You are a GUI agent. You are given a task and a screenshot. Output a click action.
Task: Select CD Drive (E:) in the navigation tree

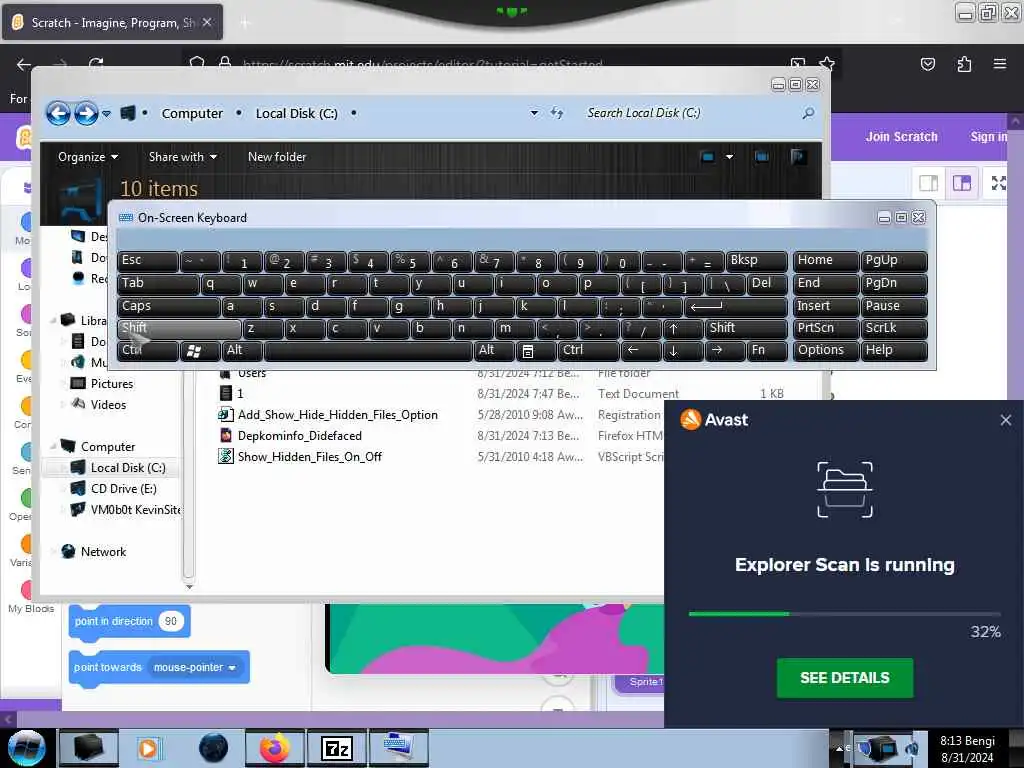(123, 488)
